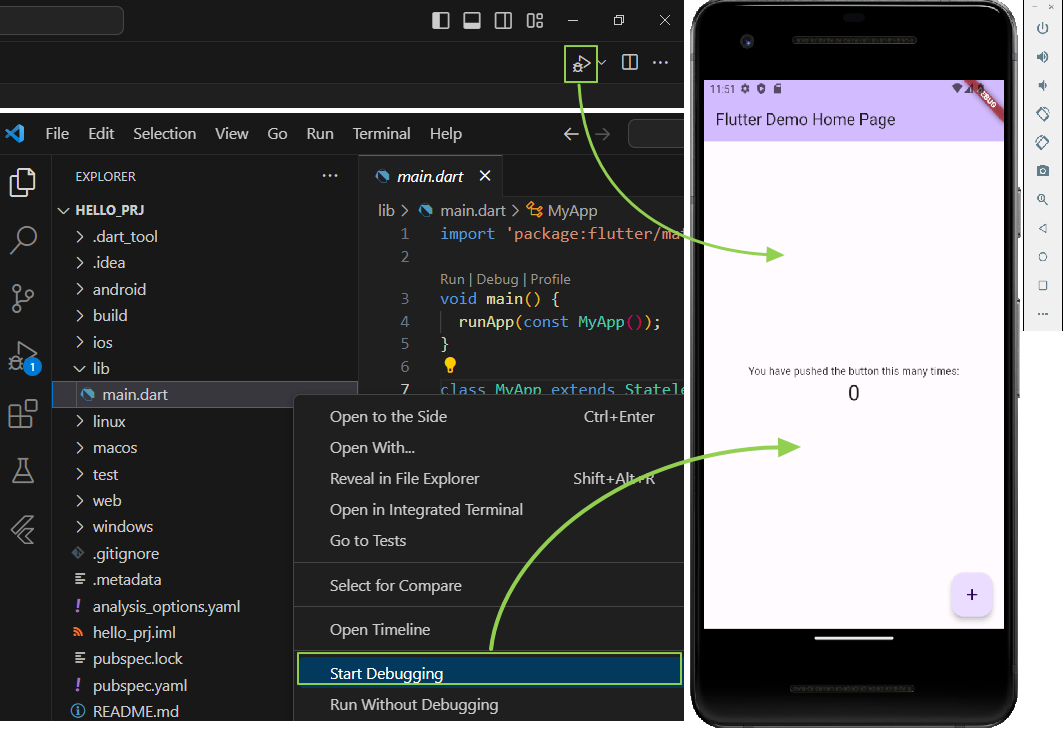Click the VS Code logo icon

coord(15,133)
